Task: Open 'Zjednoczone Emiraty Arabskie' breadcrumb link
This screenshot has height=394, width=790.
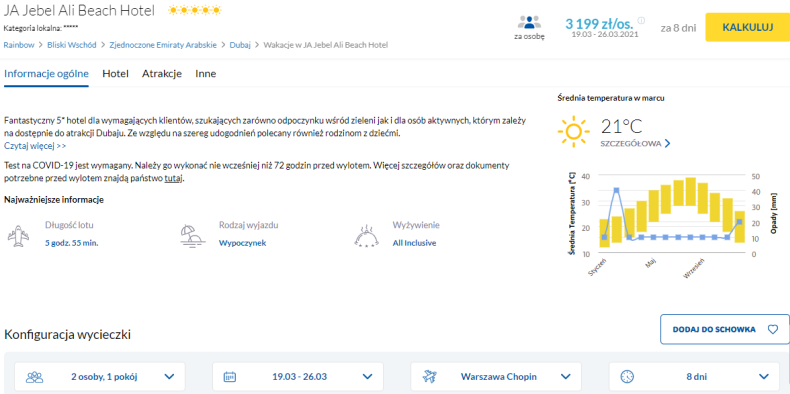Action: tap(163, 45)
